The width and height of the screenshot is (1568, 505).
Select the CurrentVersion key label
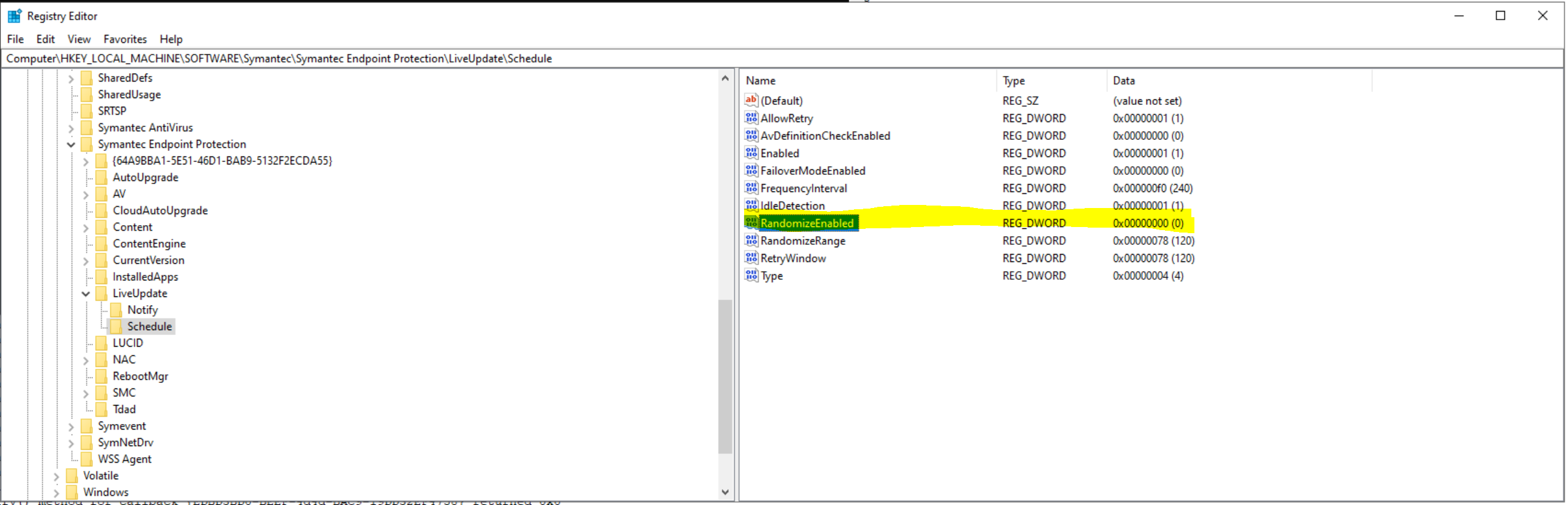(148, 260)
